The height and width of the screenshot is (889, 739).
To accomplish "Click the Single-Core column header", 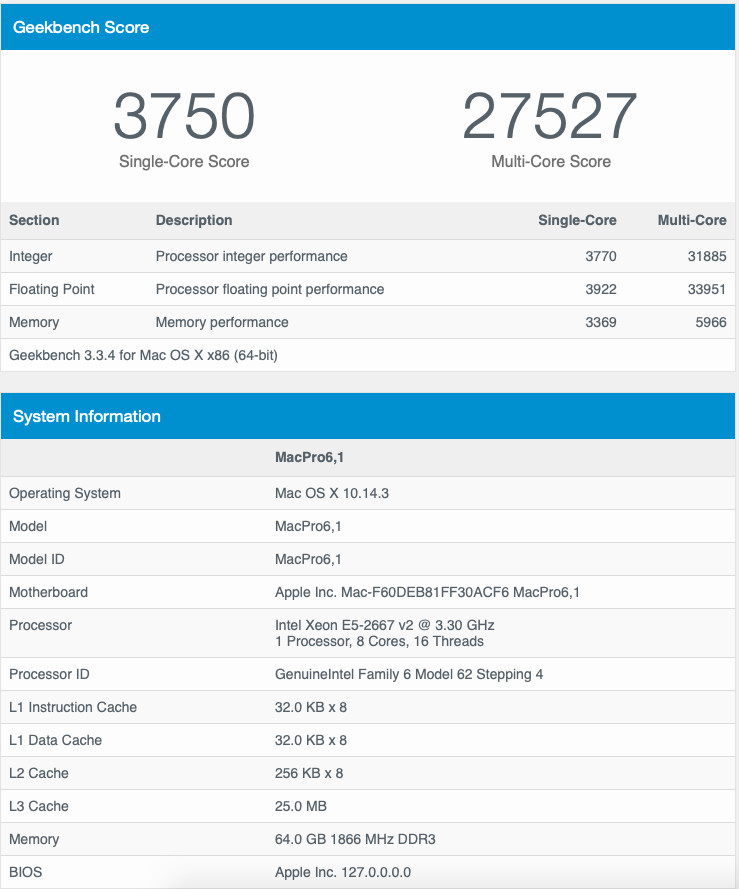I will [577, 220].
